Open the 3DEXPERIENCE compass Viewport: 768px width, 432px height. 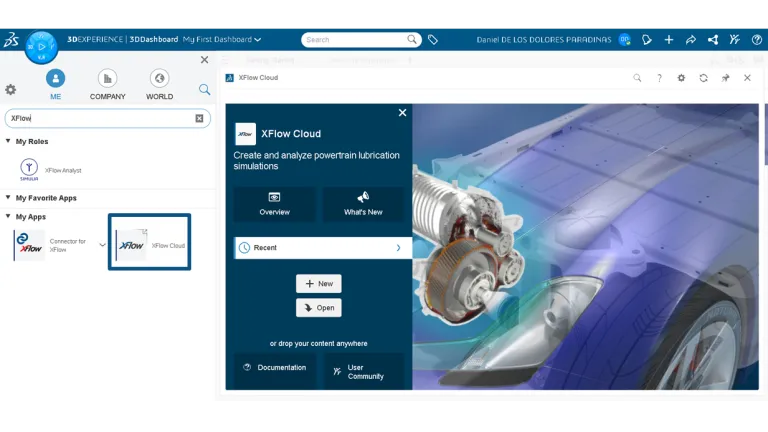click(42, 47)
